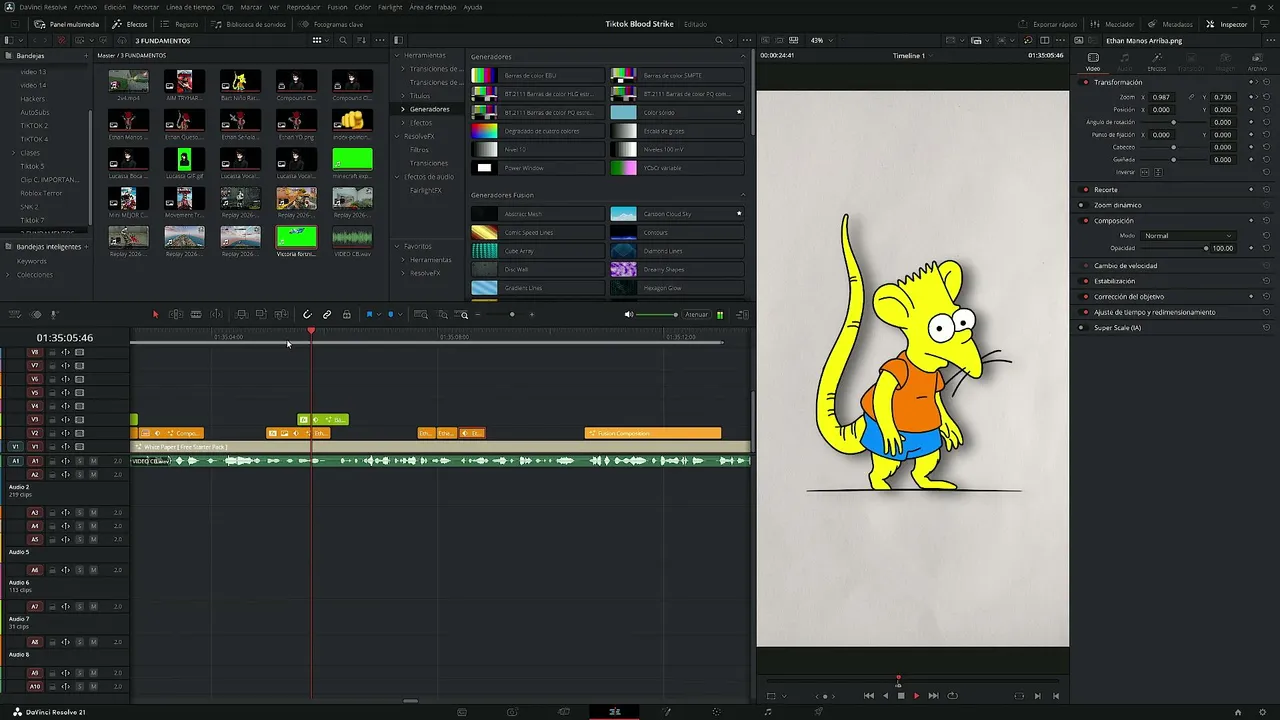Toggle timeline snapping magnet icon
Screen dimensions: 1280x720
[307, 315]
